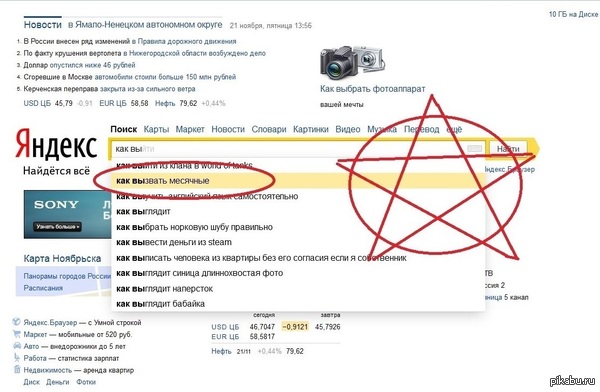The width and height of the screenshot is (600, 392).
Task: Click the Фотки link at the bottom
Action: pyautogui.click(x=86, y=382)
